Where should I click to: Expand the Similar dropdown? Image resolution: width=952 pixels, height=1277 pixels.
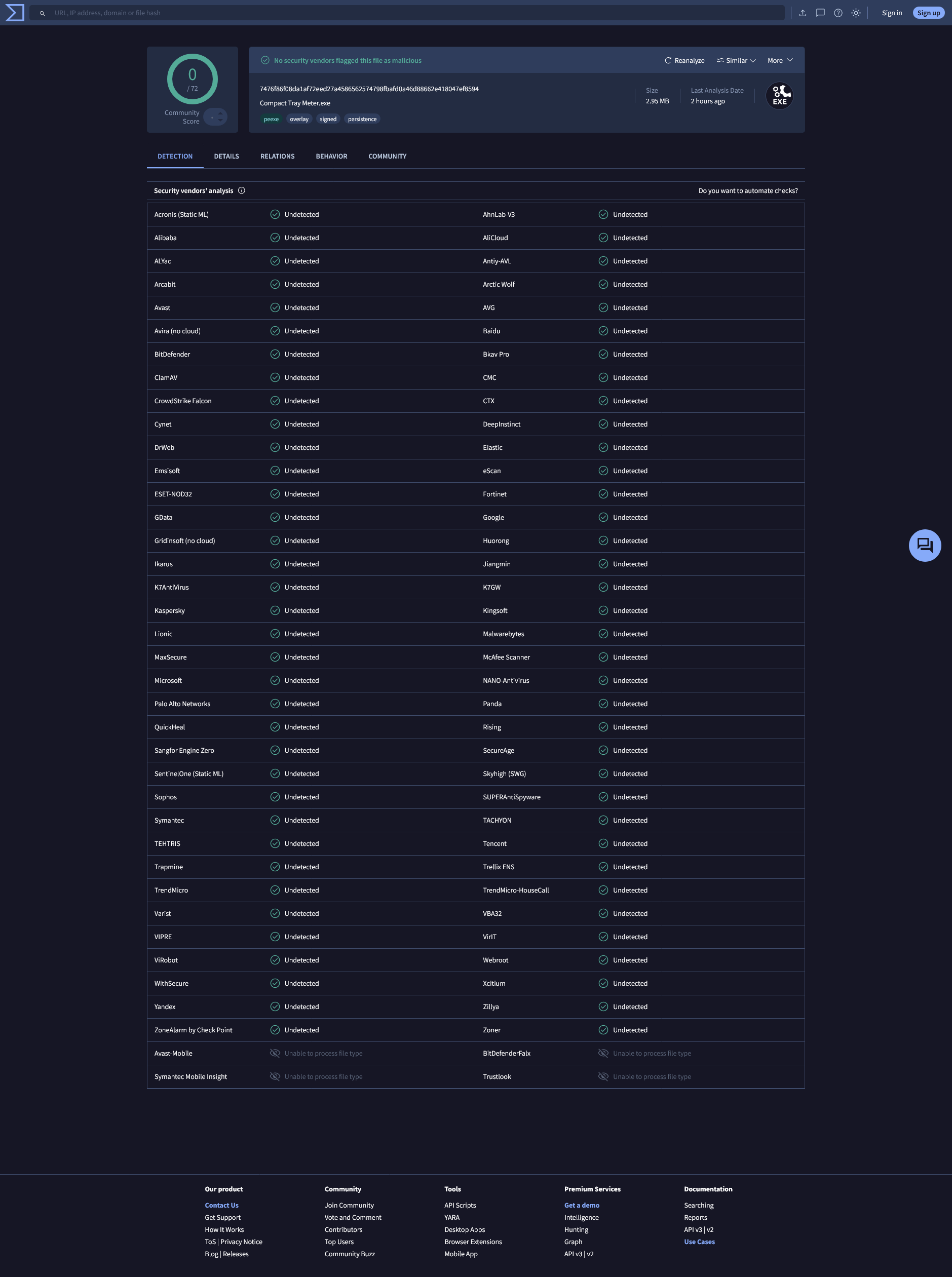pyautogui.click(x=736, y=60)
